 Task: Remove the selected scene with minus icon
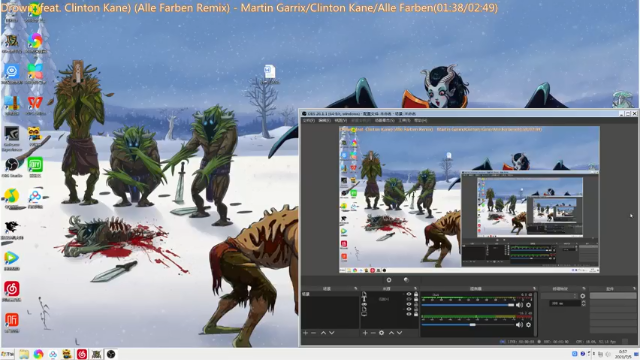(313, 333)
